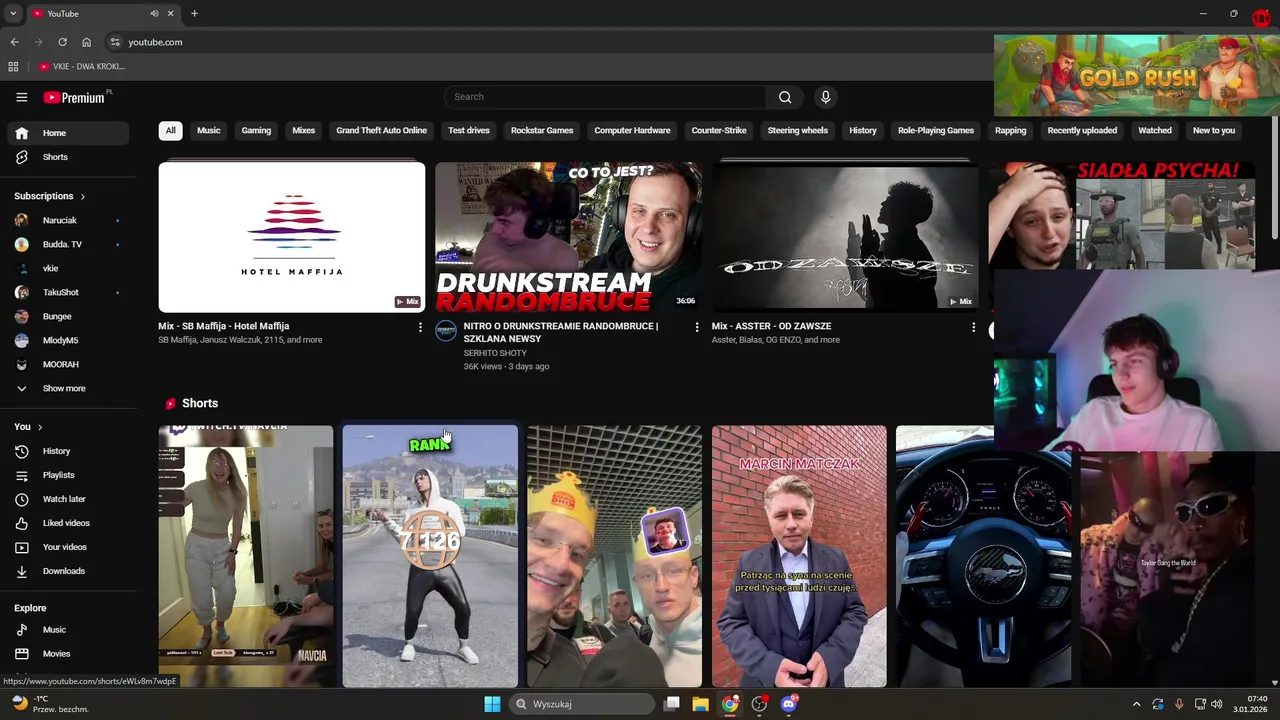Expand the Subscriptions section arrow
1280x720 pixels.
[x=82, y=196]
